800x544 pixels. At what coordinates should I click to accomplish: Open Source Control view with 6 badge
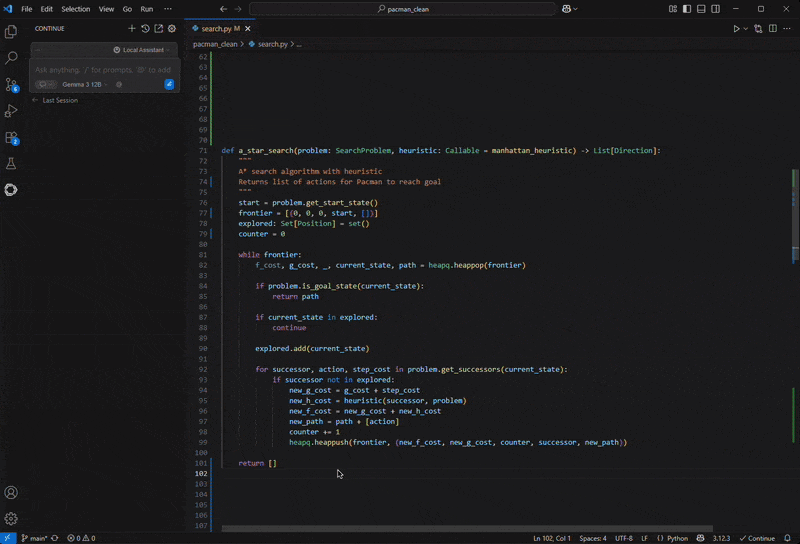pos(11,84)
